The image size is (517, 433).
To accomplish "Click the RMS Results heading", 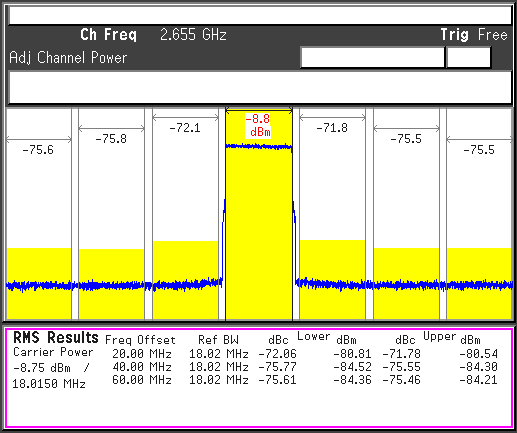I will pyautogui.click(x=56, y=337).
